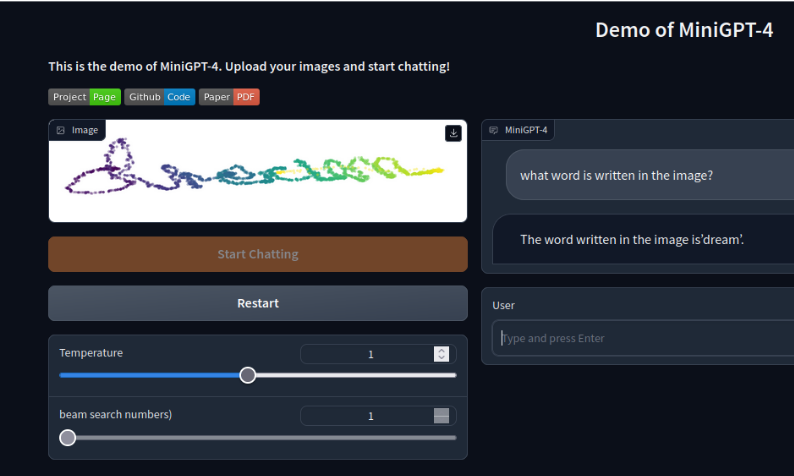Open the Paper PDF badge

click(x=229, y=97)
